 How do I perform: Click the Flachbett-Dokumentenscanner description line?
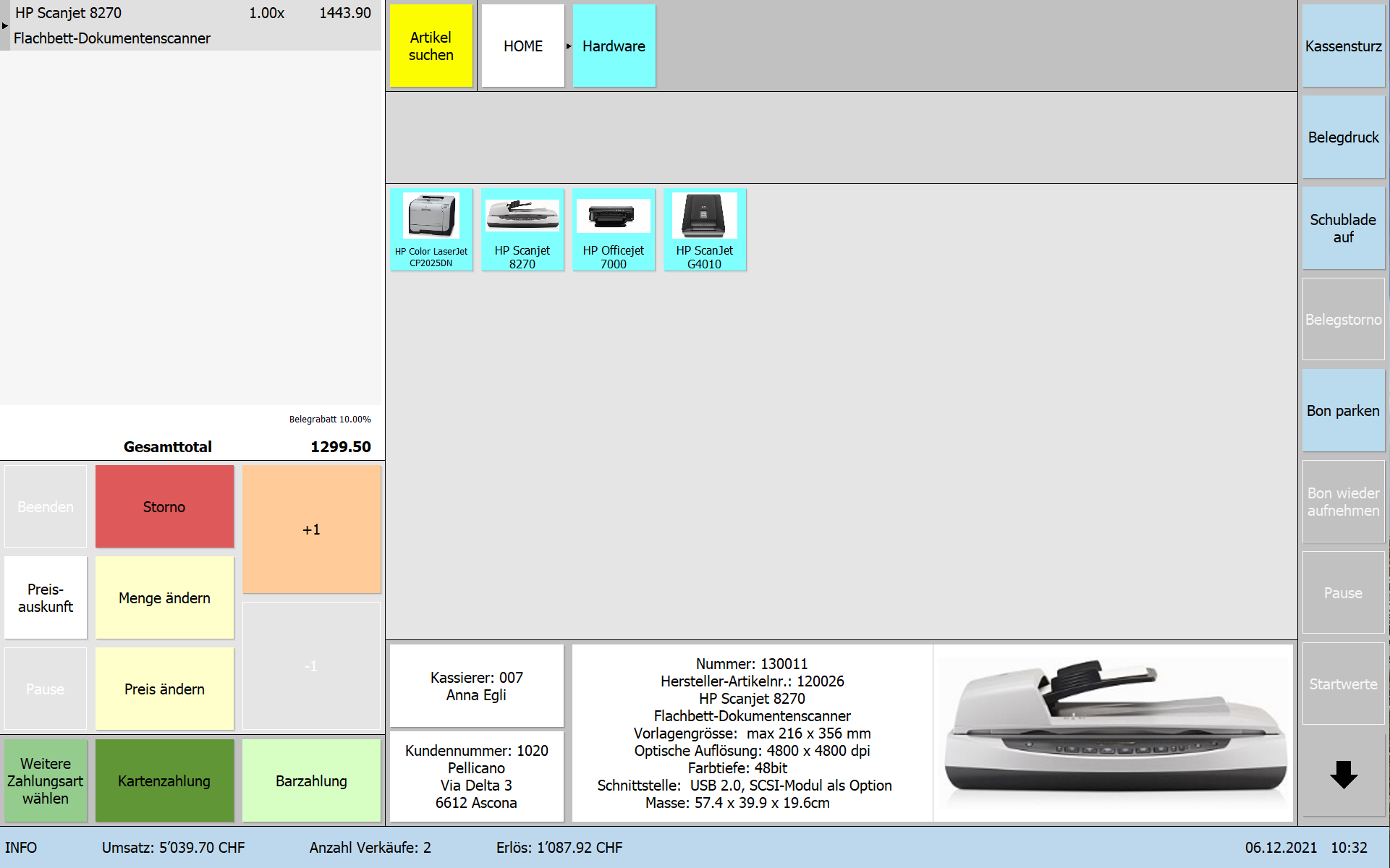click(112, 38)
